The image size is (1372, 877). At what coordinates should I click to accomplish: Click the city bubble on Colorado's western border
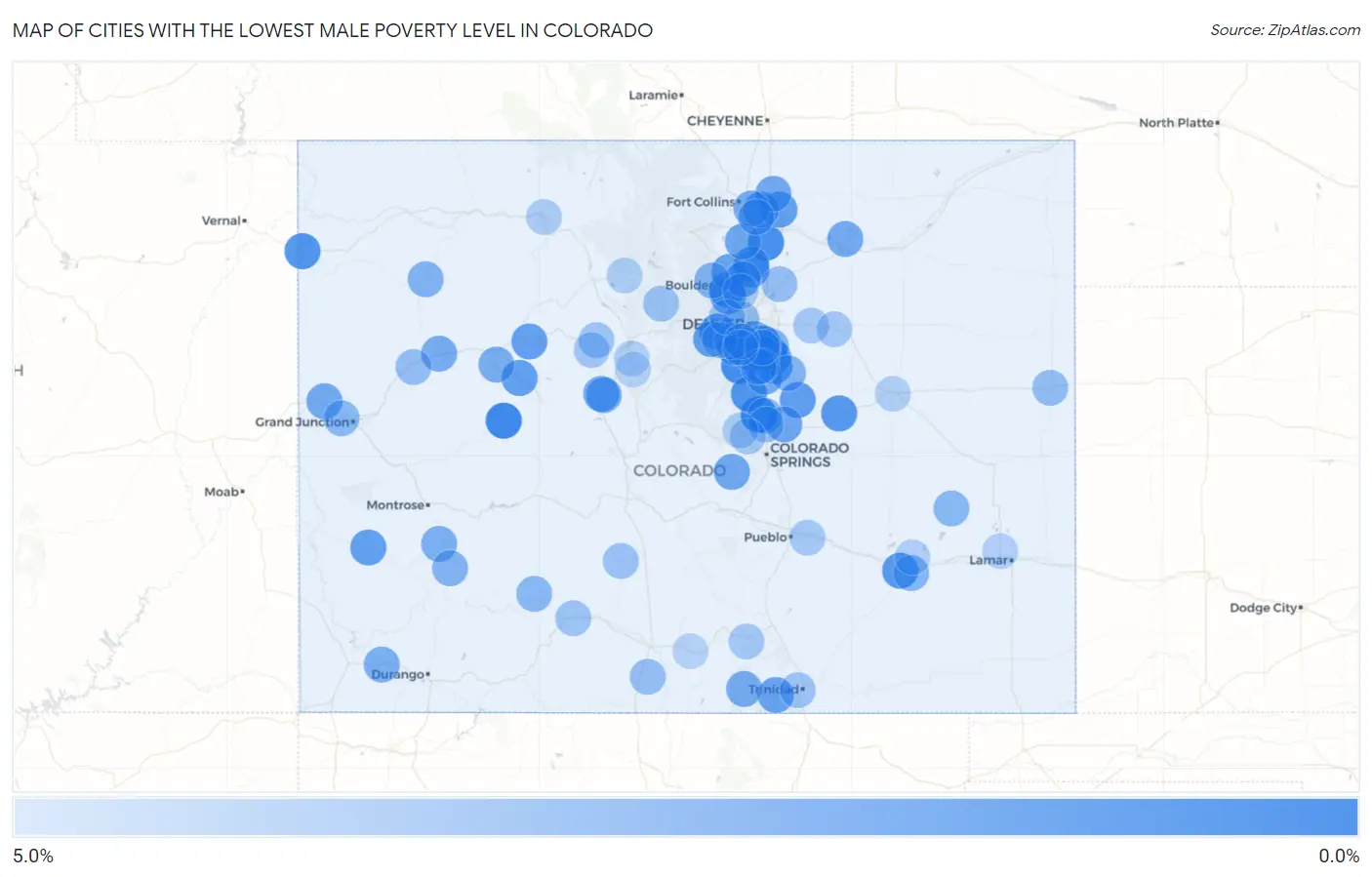(303, 251)
